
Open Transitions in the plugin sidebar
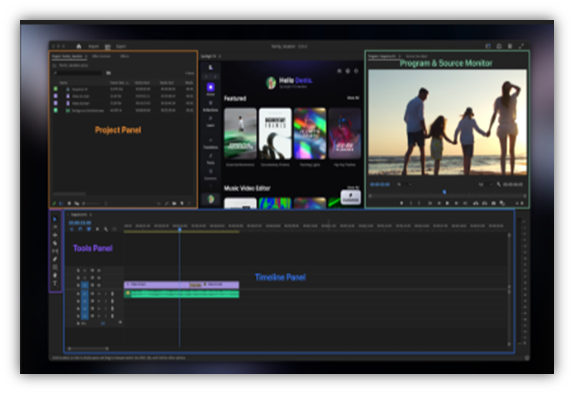point(210,143)
